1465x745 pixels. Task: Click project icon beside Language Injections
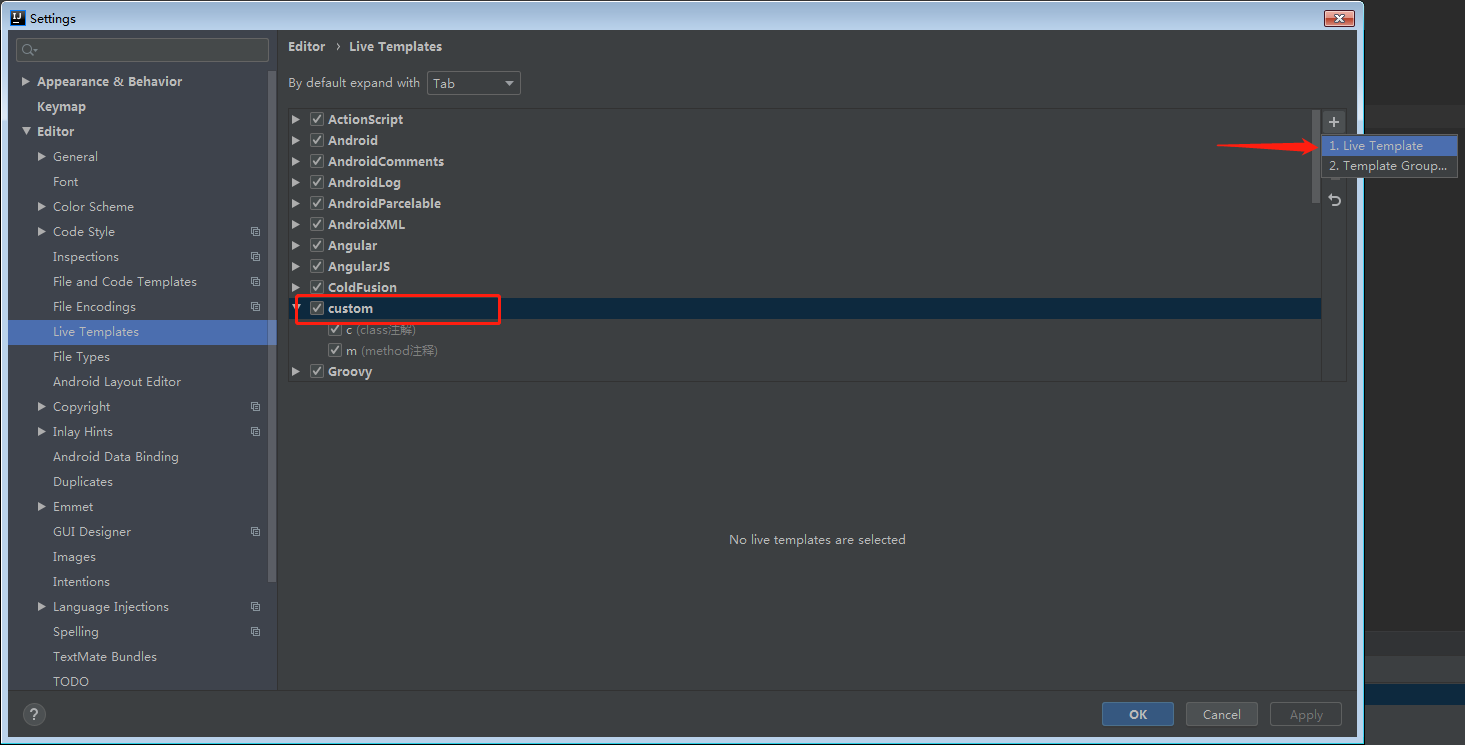pyautogui.click(x=255, y=606)
